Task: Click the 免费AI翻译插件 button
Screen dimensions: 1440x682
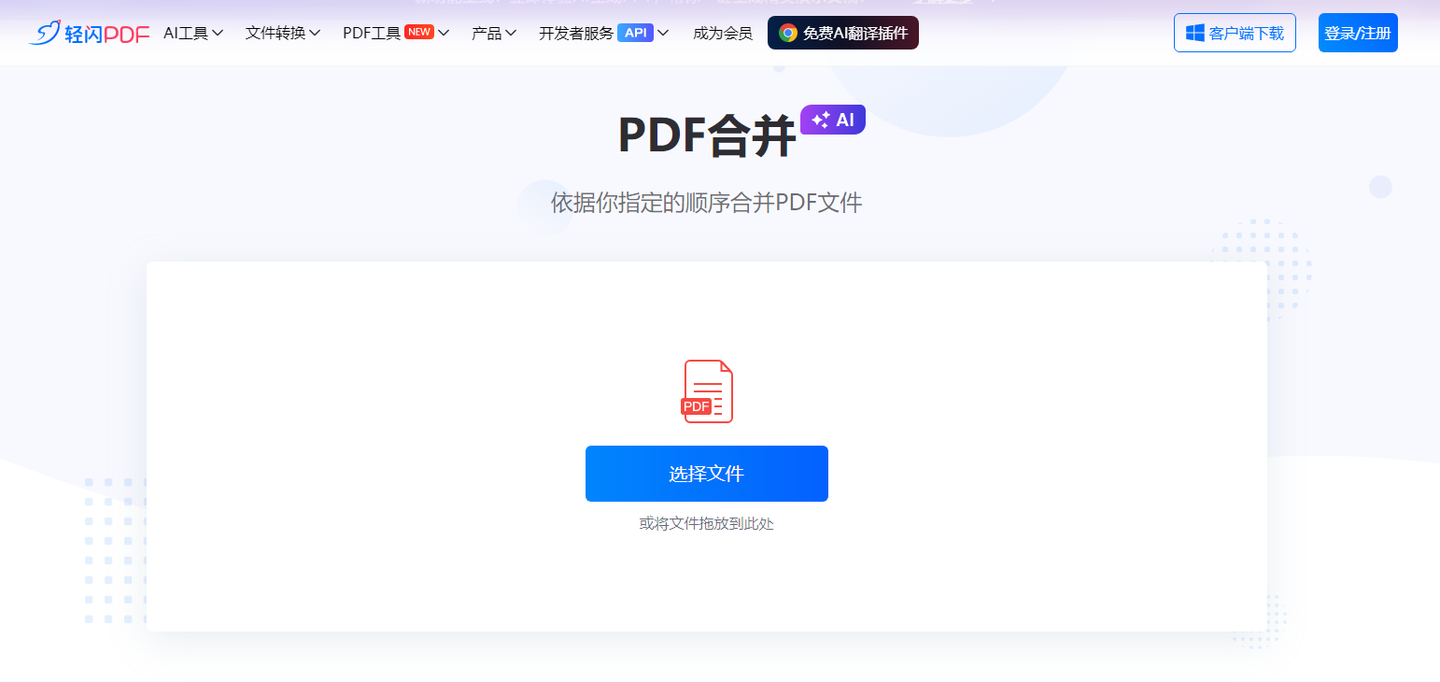Action: click(843, 33)
